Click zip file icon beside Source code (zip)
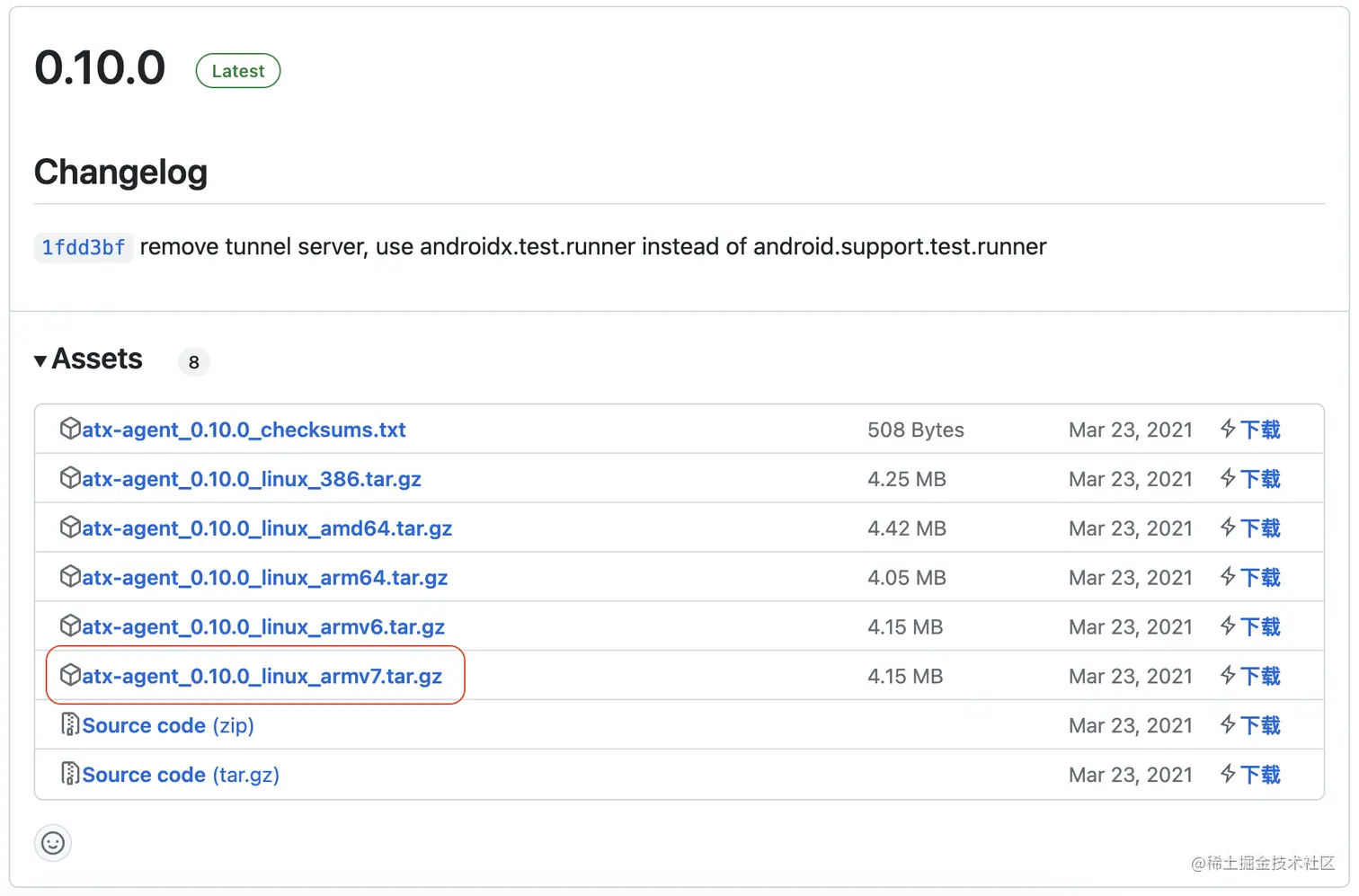1359x896 pixels. click(70, 724)
